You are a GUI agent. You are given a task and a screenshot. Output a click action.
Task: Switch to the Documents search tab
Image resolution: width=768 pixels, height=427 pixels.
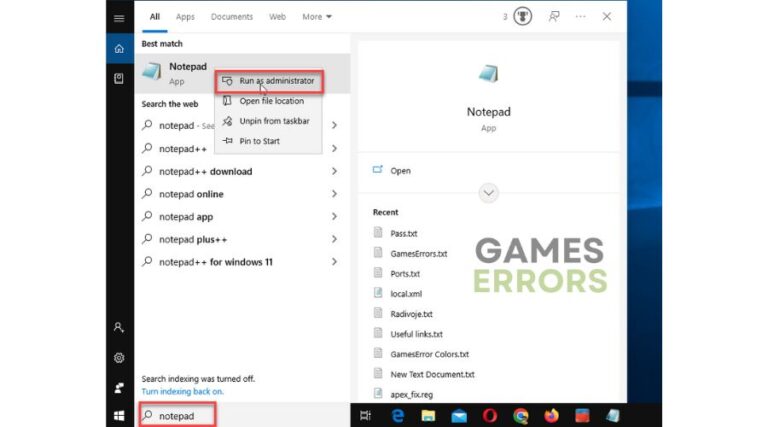(x=232, y=17)
